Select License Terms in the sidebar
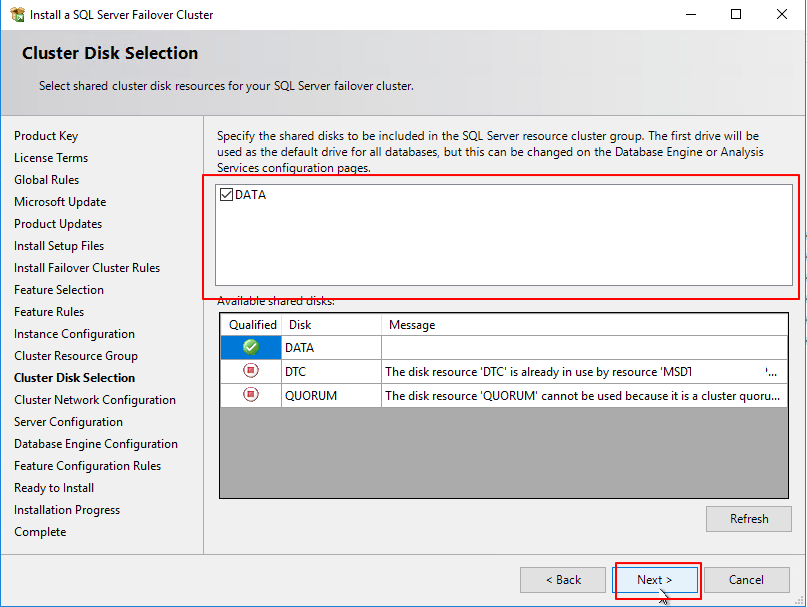 (50, 157)
